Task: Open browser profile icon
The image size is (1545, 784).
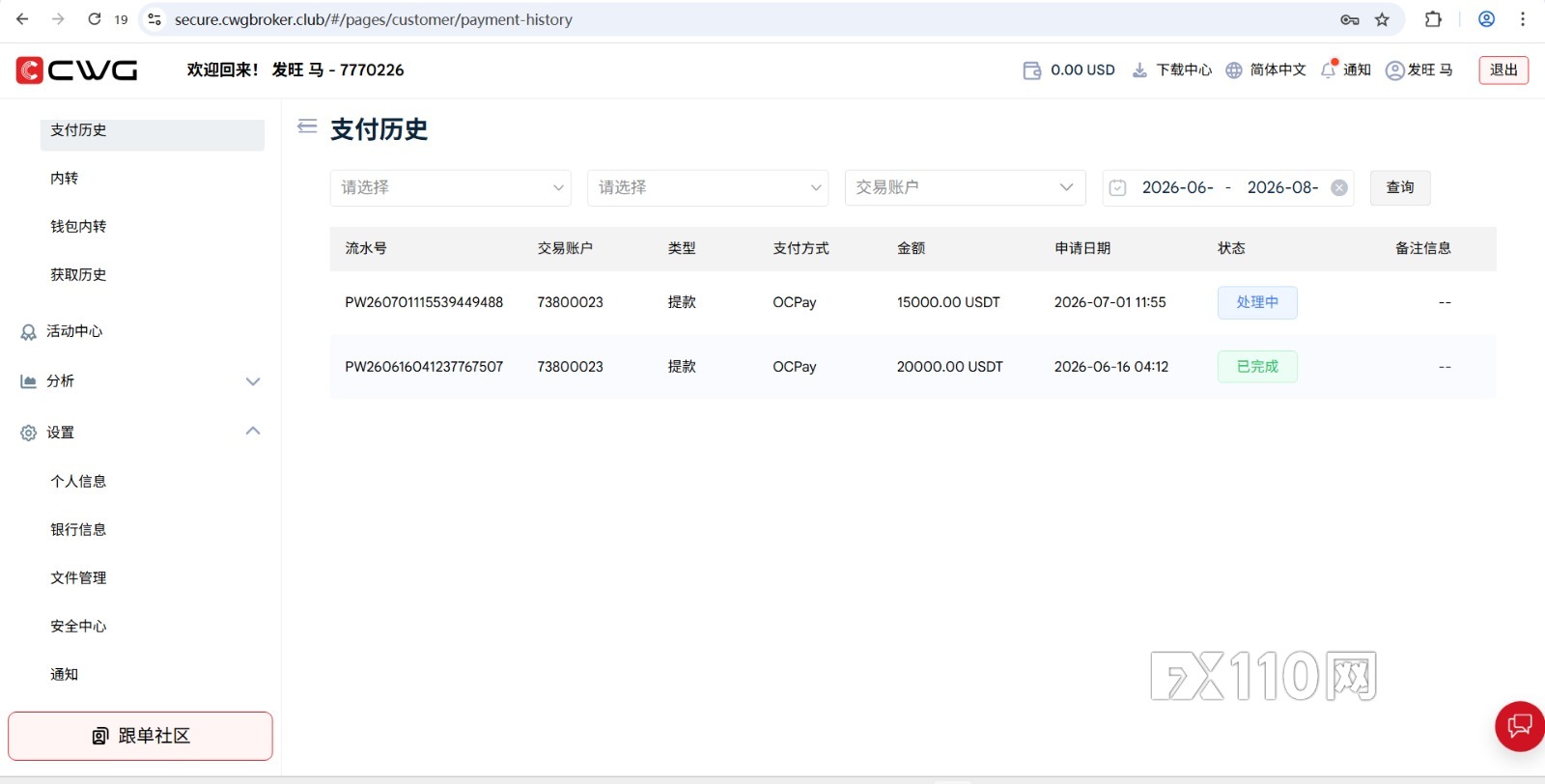Action: (1487, 19)
